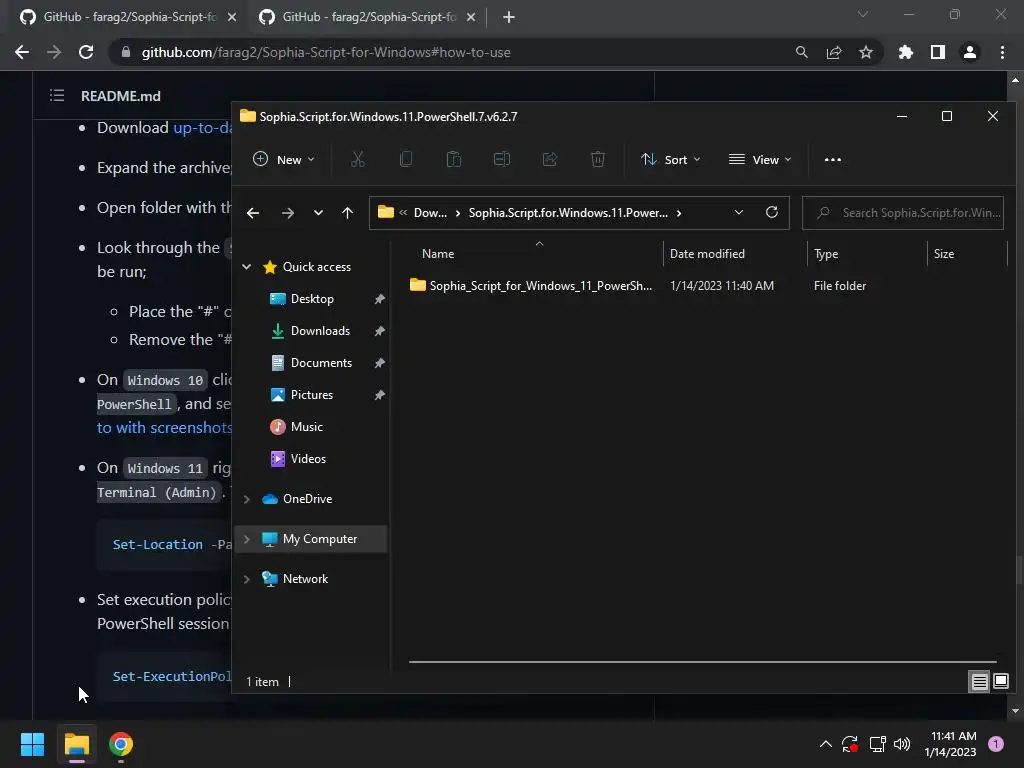Open Downloads in Quick access
Image resolution: width=1024 pixels, height=768 pixels.
(x=320, y=331)
